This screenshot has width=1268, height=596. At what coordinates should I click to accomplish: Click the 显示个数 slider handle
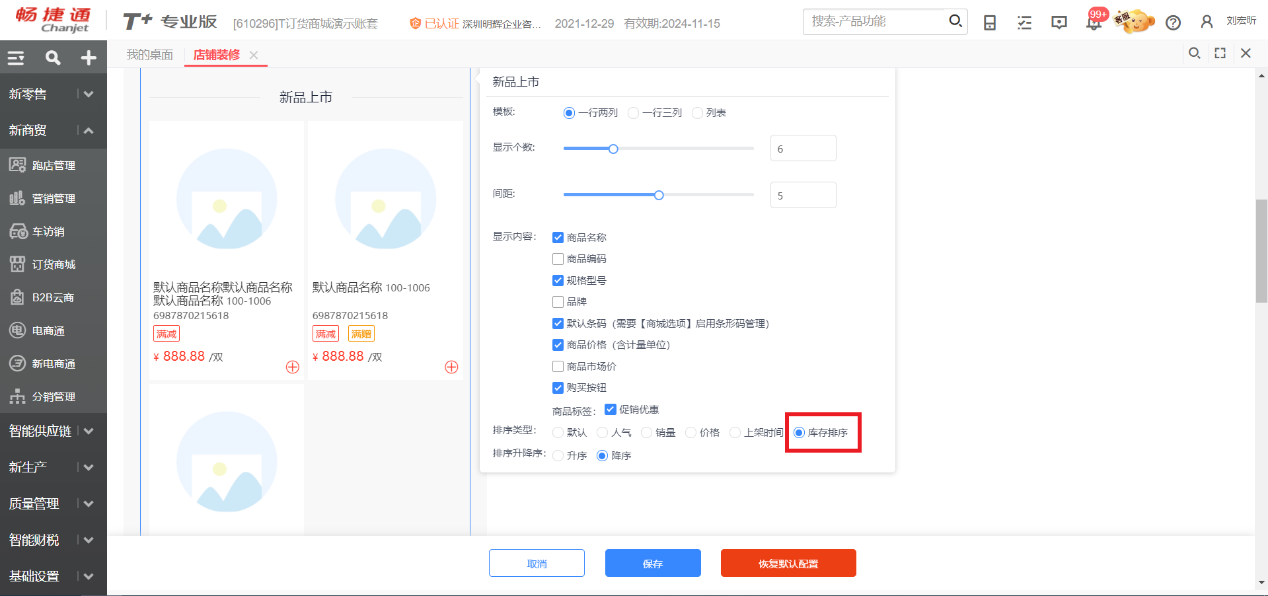point(614,149)
